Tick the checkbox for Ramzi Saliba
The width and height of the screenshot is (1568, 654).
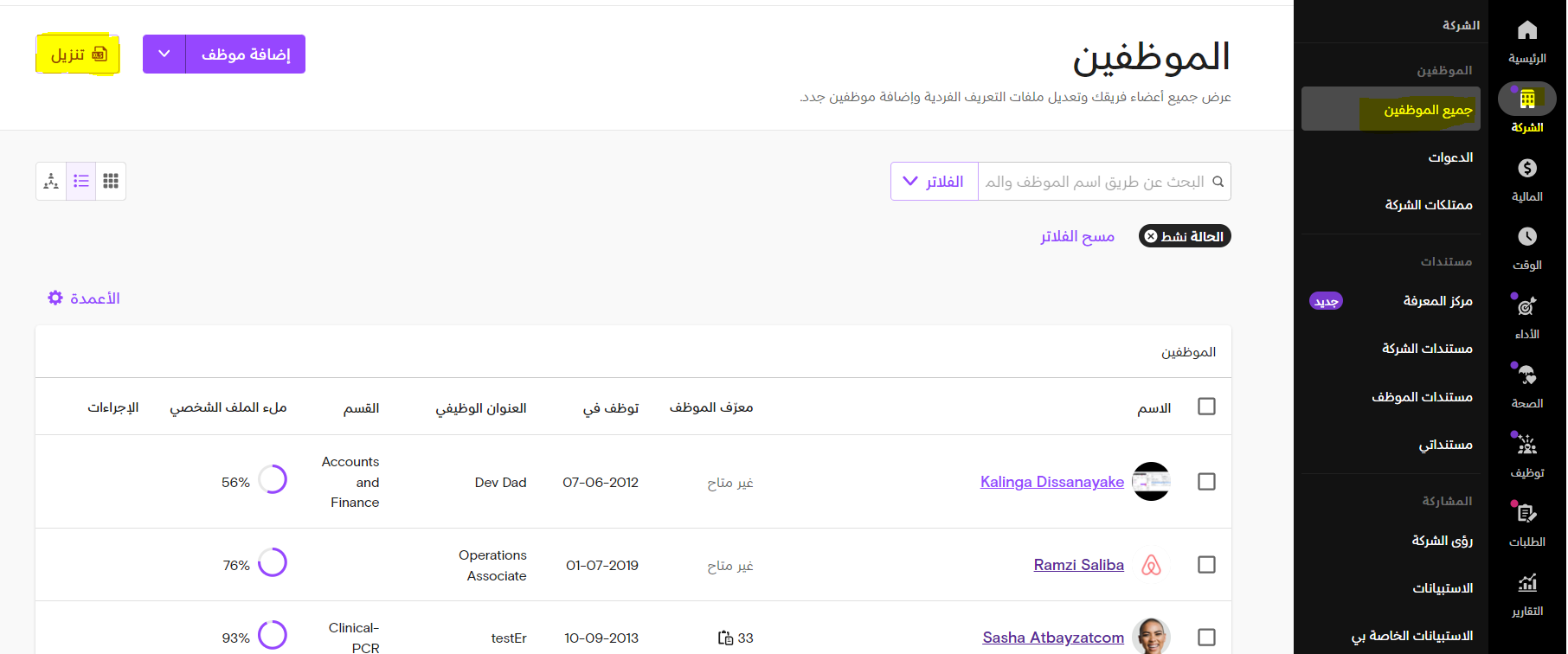click(x=1206, y=565)
